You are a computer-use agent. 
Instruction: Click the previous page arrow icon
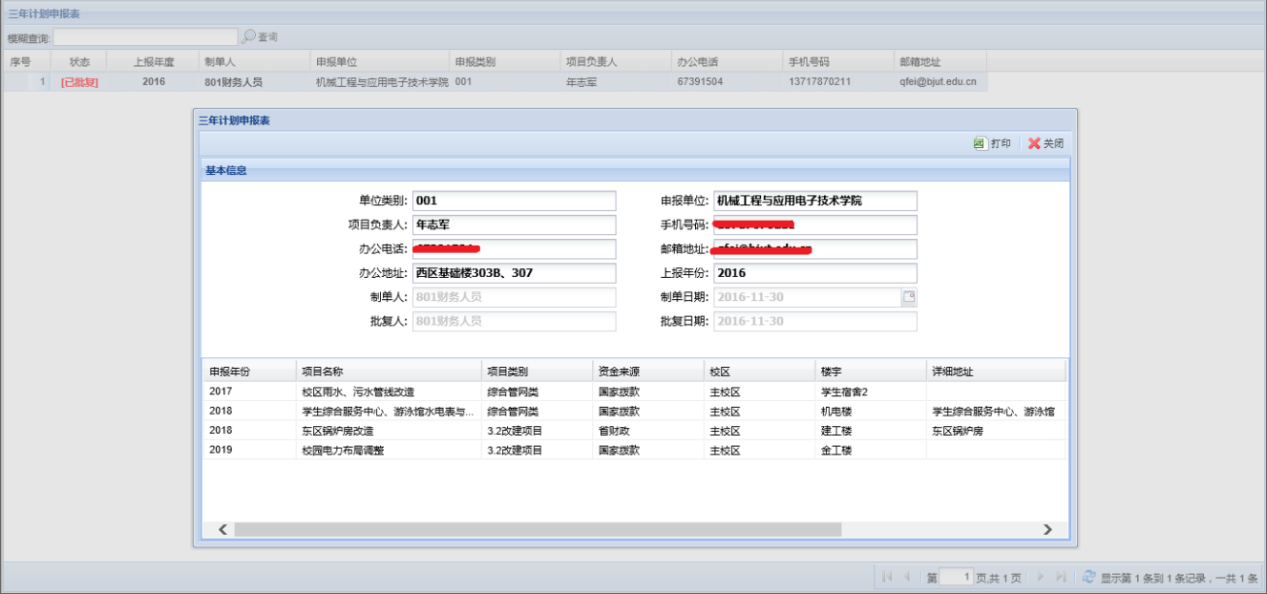tap(907, 577)
